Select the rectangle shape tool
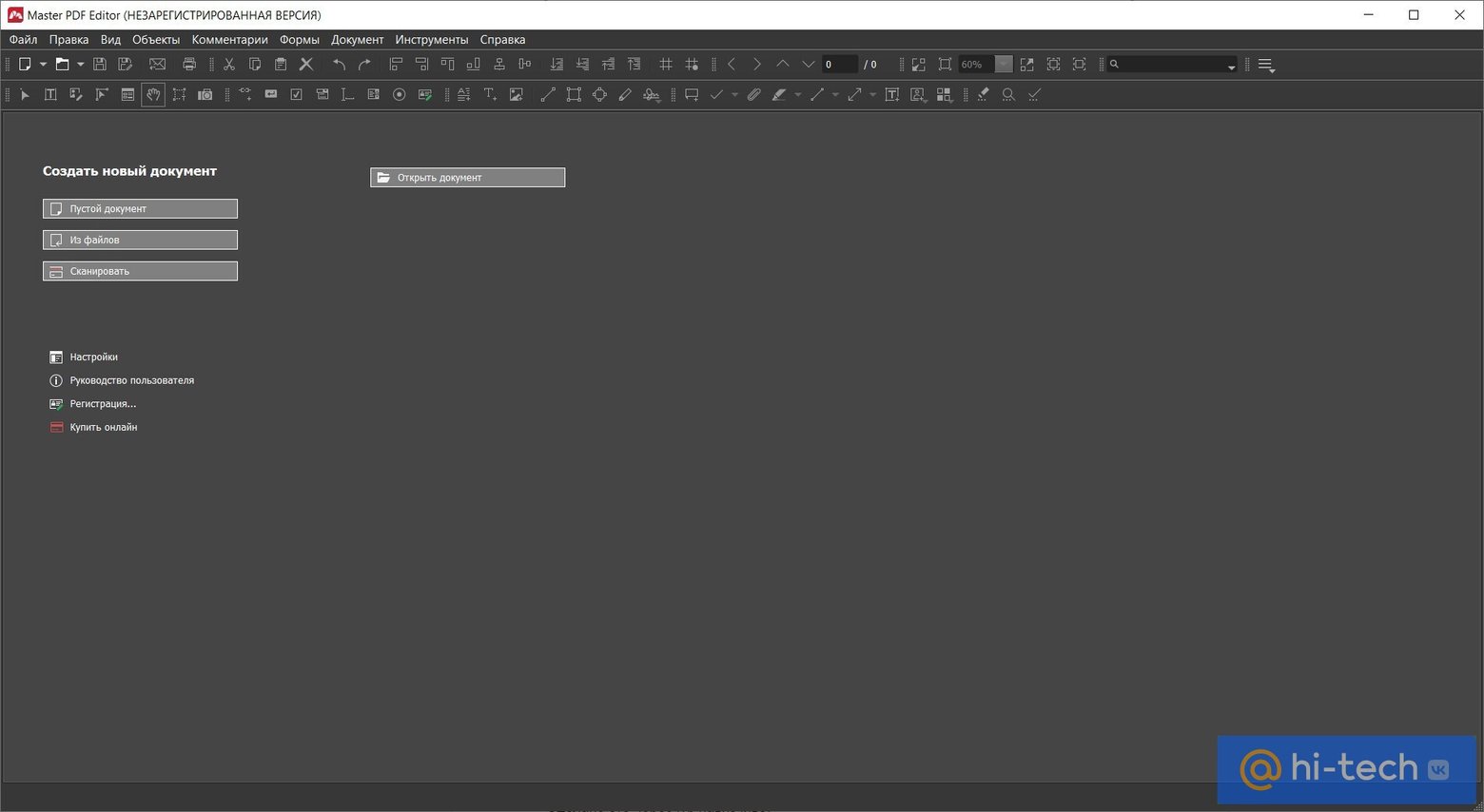This screenshot has height=812, width=1484. coord(574,95)
